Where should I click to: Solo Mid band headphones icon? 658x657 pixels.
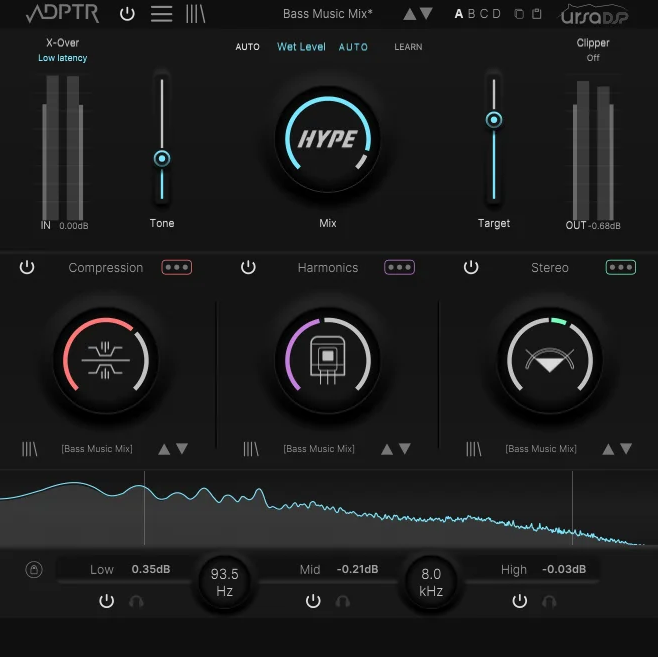click(x=342, y=601)
